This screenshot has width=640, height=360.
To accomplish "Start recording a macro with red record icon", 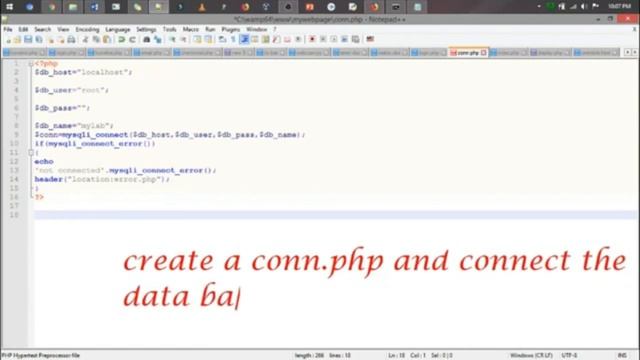I will tap(312, 40).
